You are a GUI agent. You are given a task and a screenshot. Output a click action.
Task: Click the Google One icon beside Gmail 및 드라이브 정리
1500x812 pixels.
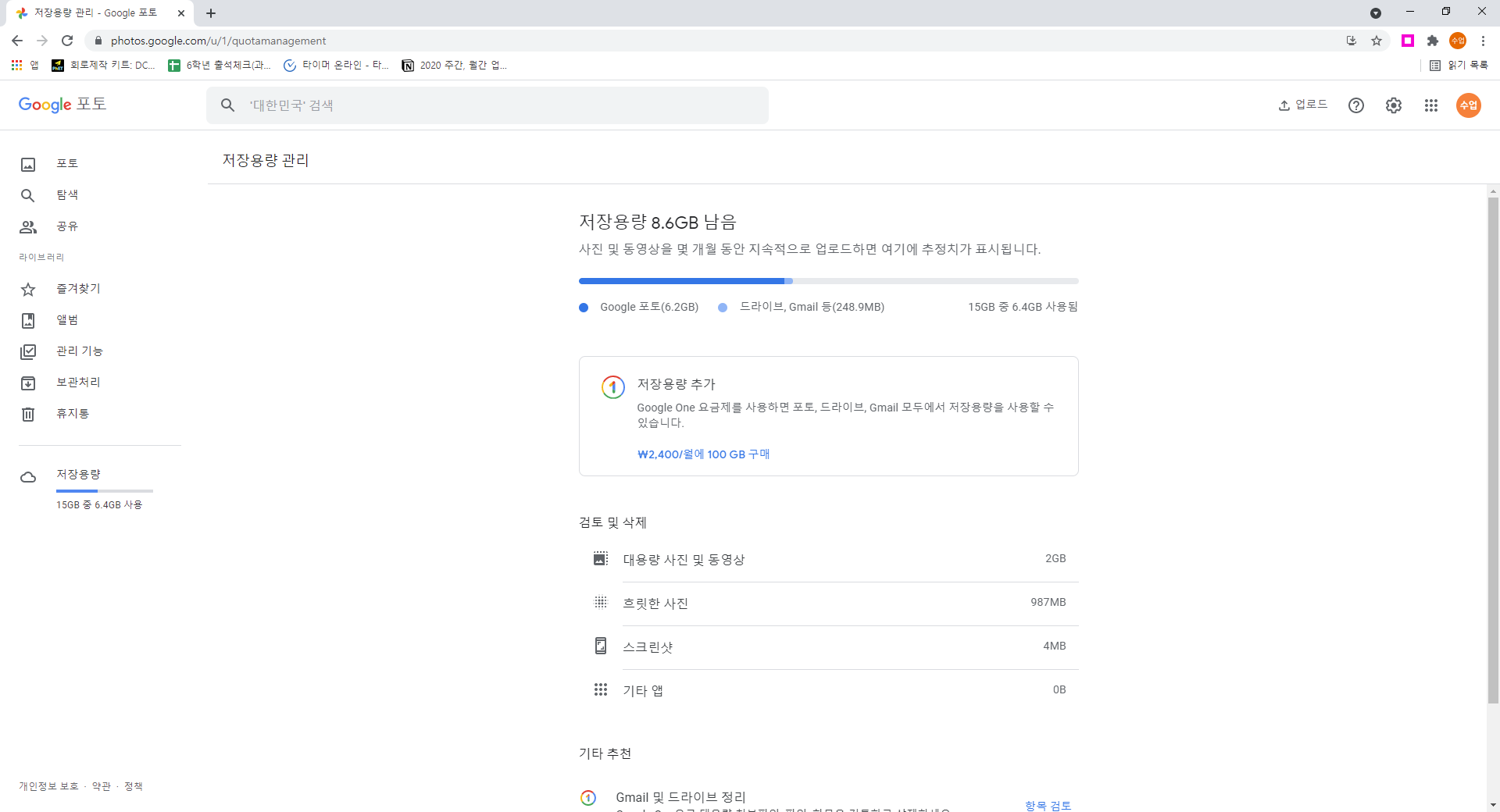[588, 797]
